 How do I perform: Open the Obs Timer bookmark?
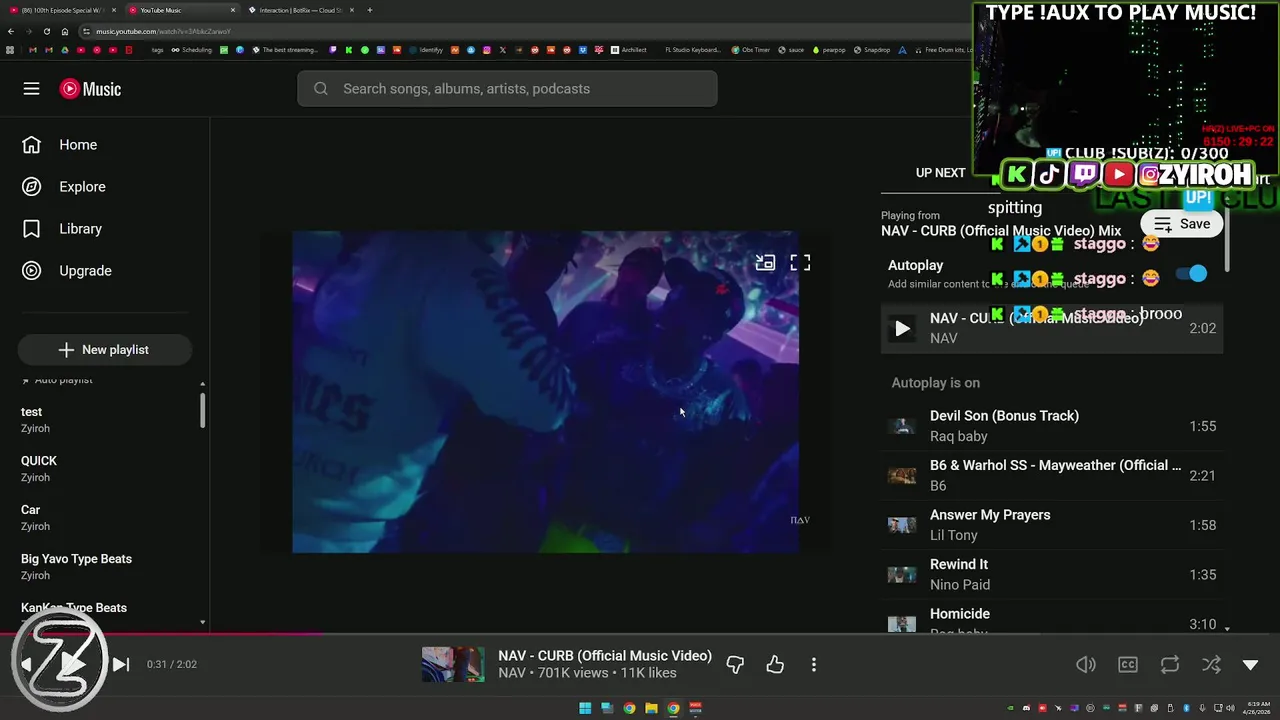[x=751, y=50]
